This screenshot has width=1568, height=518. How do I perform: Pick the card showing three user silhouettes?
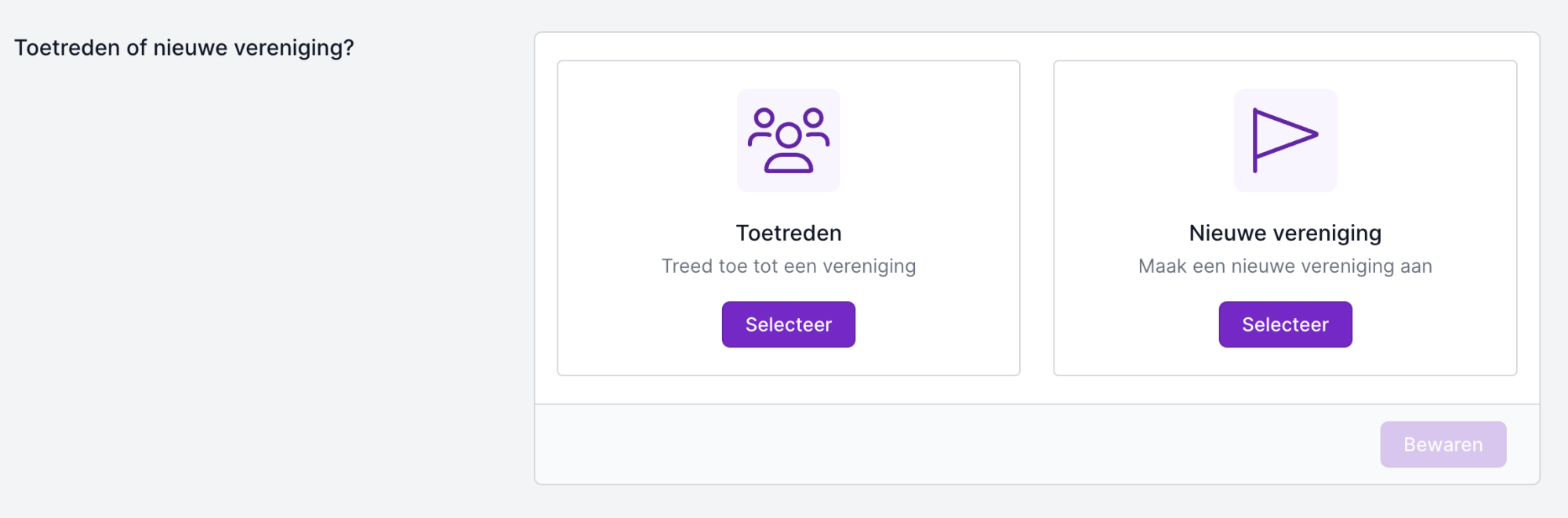point(789,218)
